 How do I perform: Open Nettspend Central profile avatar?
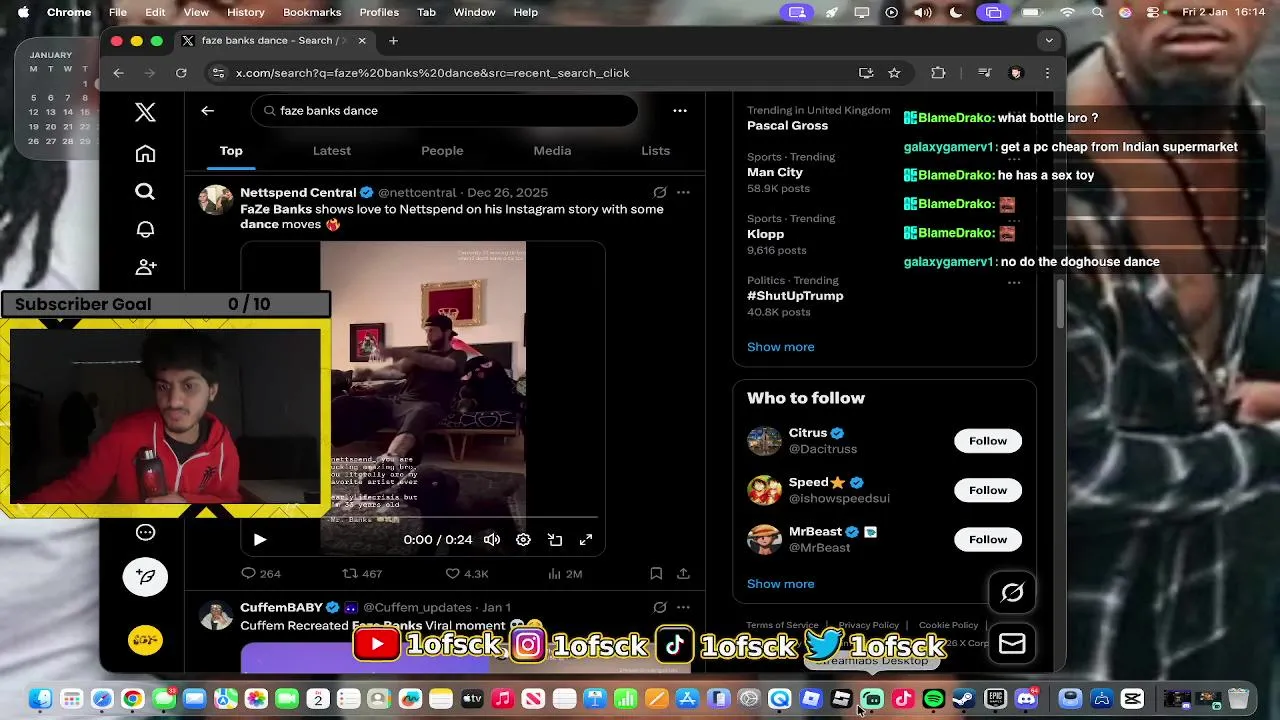pos(216,200)
